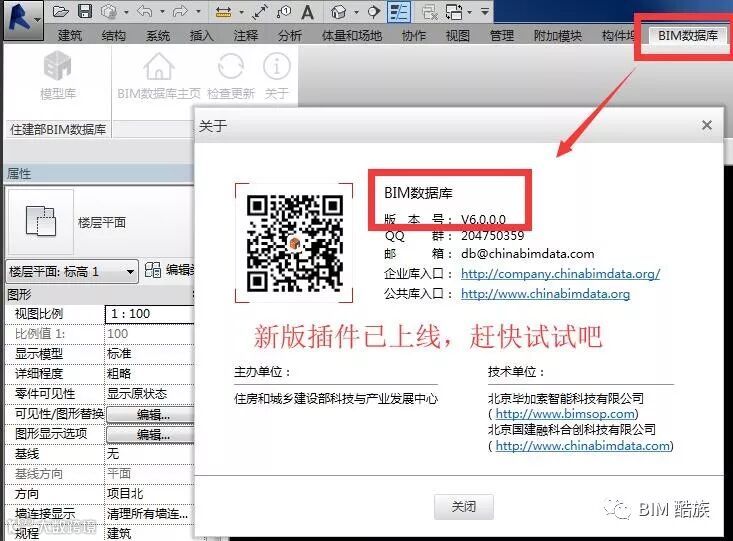Toggle the Thin Lines icon
Viewport: 733px width, 541px height.
[399, 12]
